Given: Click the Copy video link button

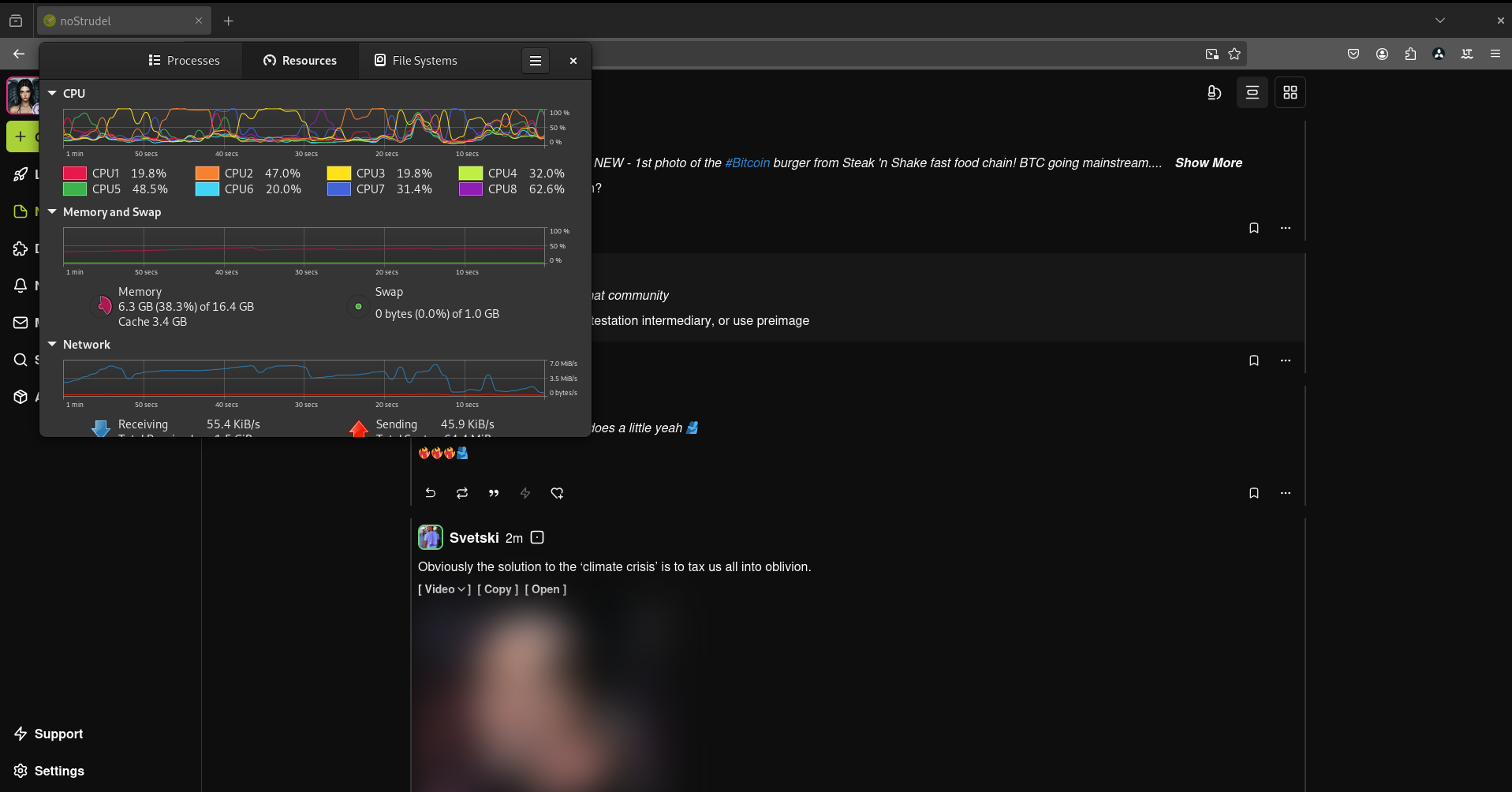Looking at the screenshot, I should pos(498,589).
